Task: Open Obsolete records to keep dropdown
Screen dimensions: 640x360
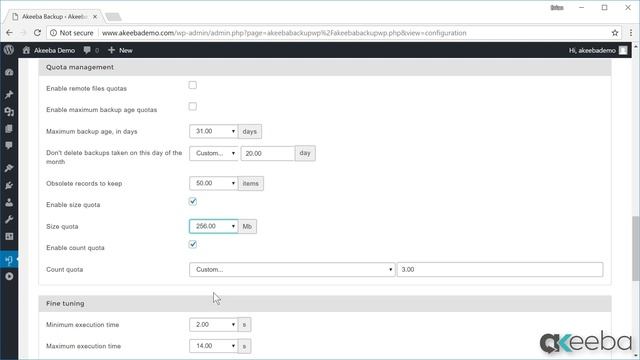Action: point(213,183)
